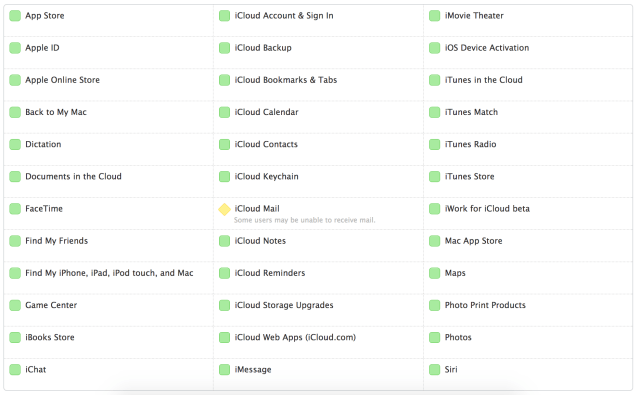Click the green status icon for App Store
Screen dimensions: 640x395
15,16
